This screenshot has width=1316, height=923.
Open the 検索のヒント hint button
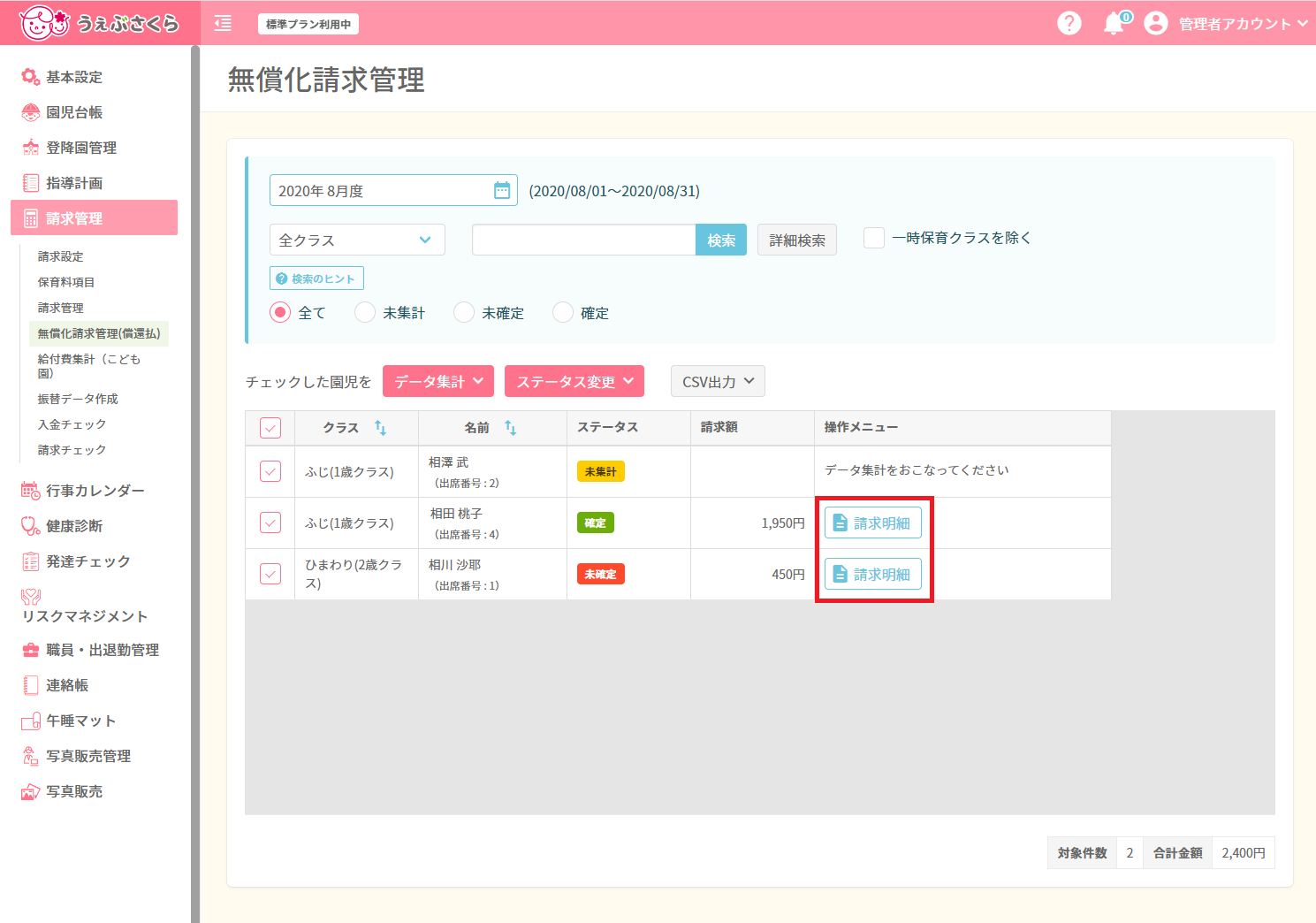(316, 278)
